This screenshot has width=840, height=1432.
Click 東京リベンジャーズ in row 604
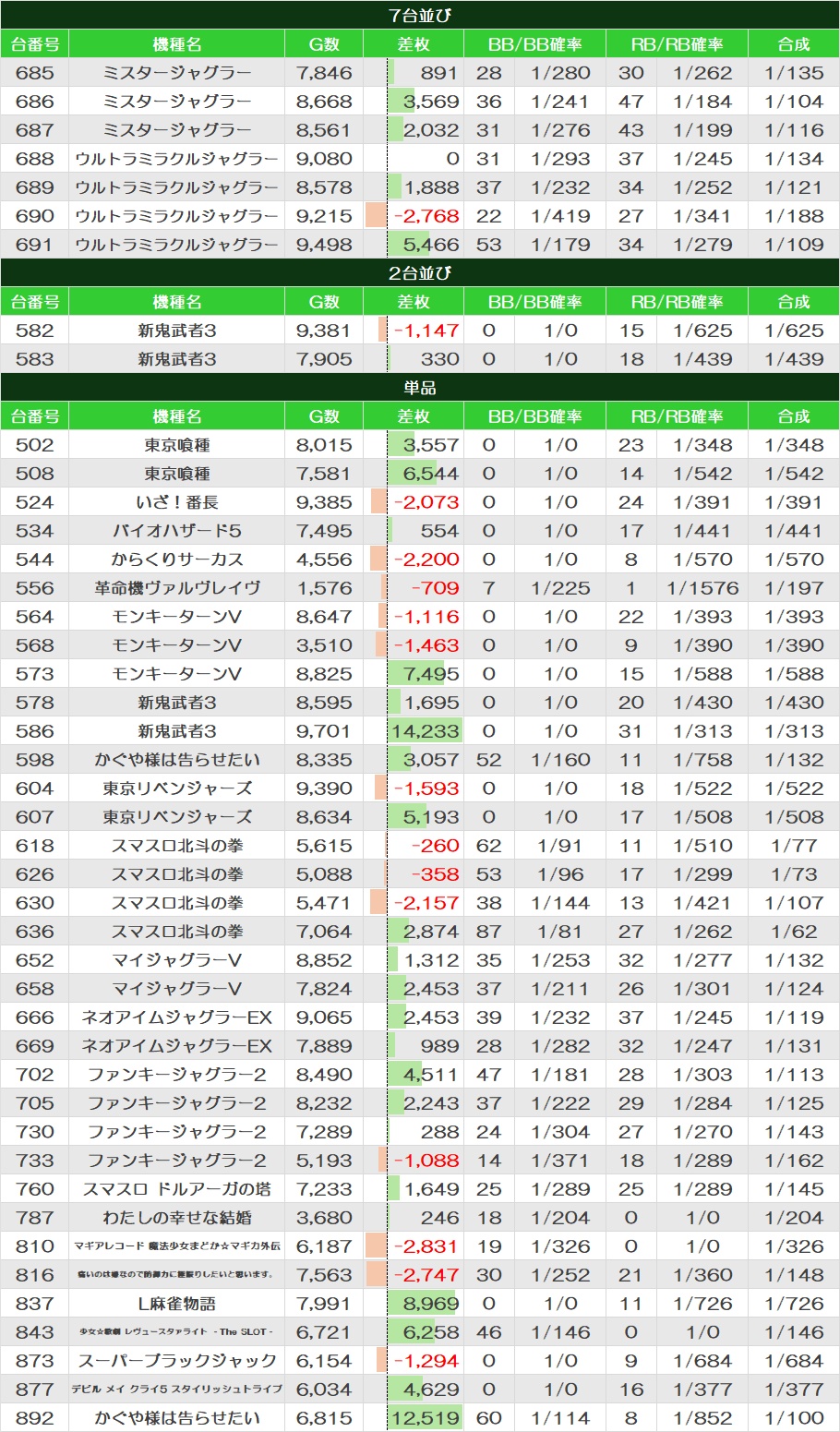pyautogui.click(x=176, y=788)
